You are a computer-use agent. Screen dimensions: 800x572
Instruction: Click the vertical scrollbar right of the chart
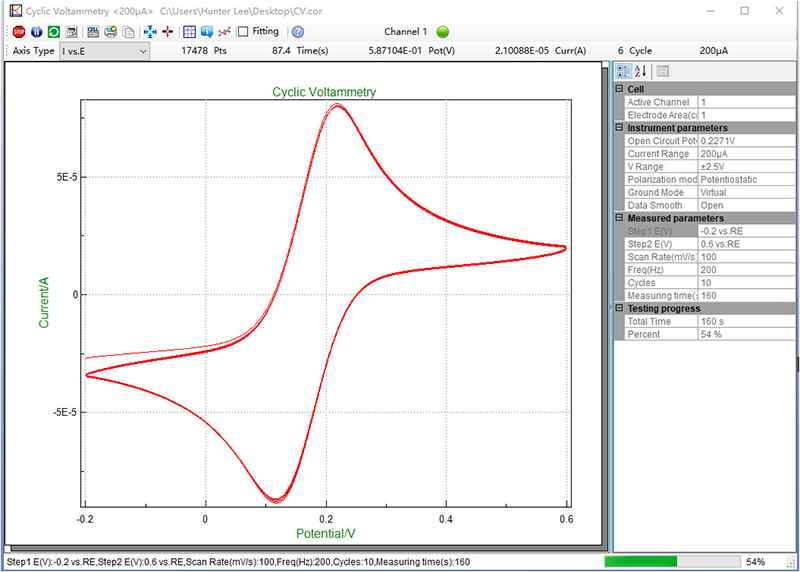(x=606, y=306)
